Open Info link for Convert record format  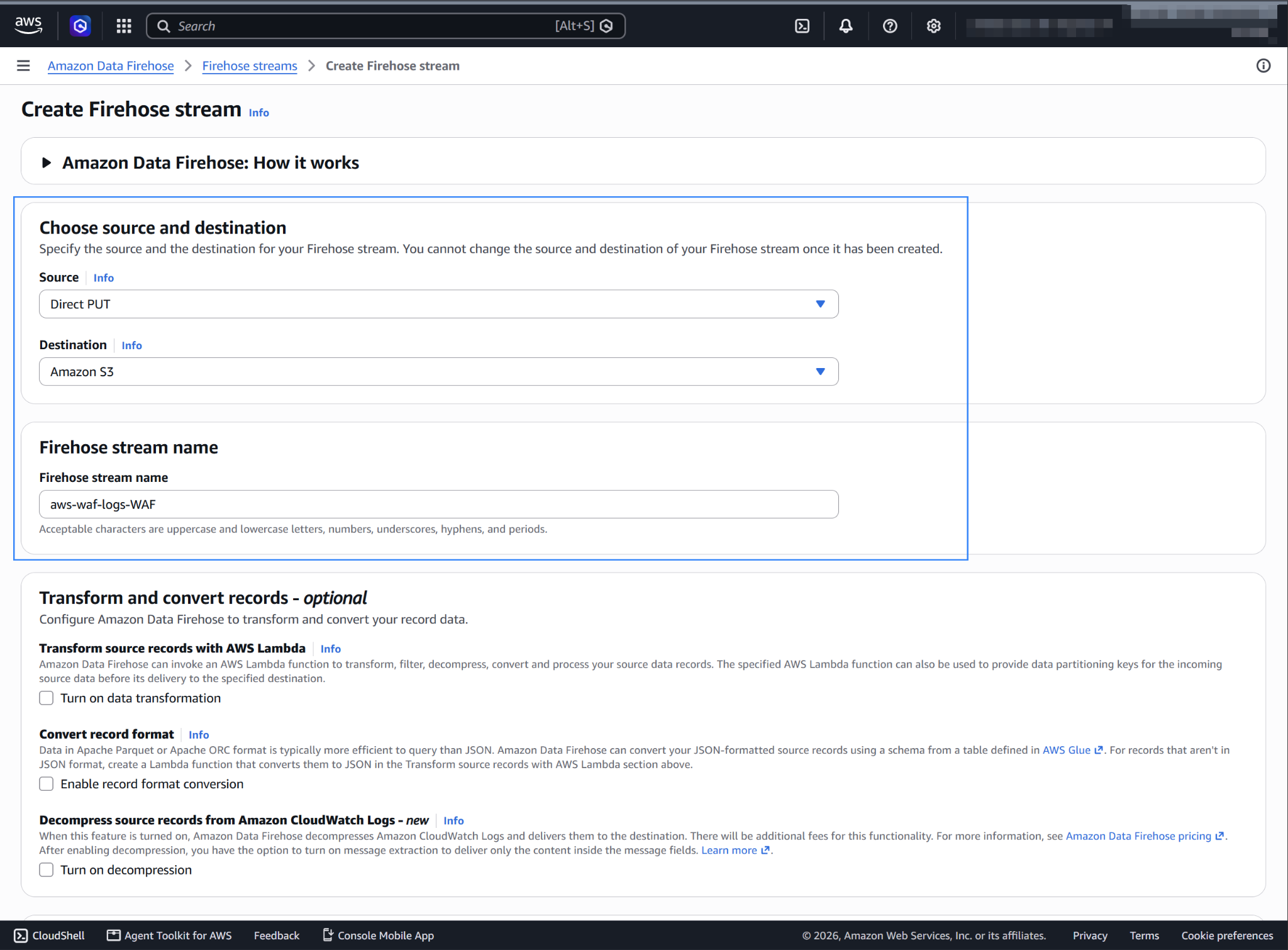point(199,735)
